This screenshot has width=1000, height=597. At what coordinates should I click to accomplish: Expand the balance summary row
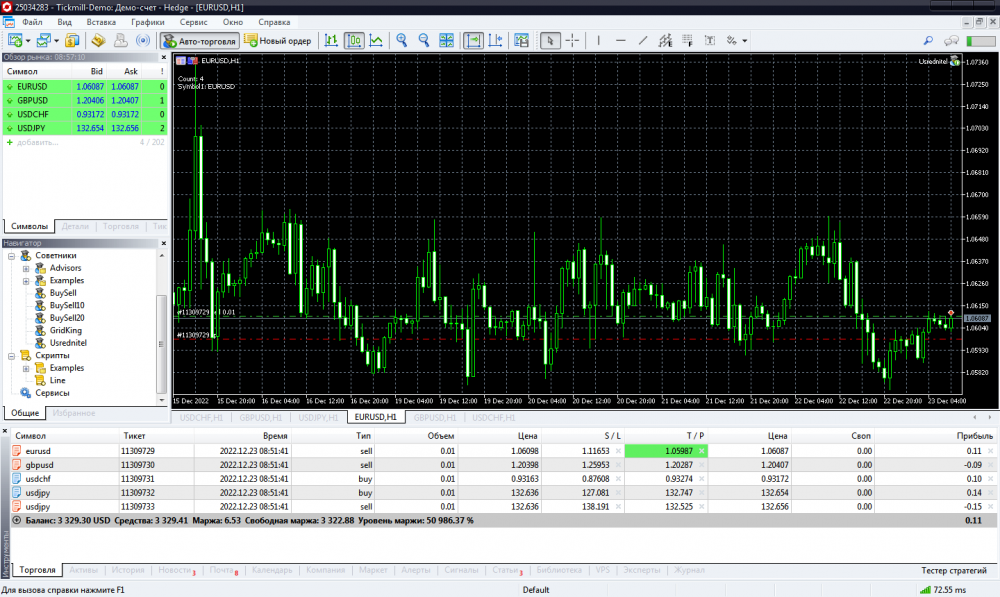pos(17,520)
